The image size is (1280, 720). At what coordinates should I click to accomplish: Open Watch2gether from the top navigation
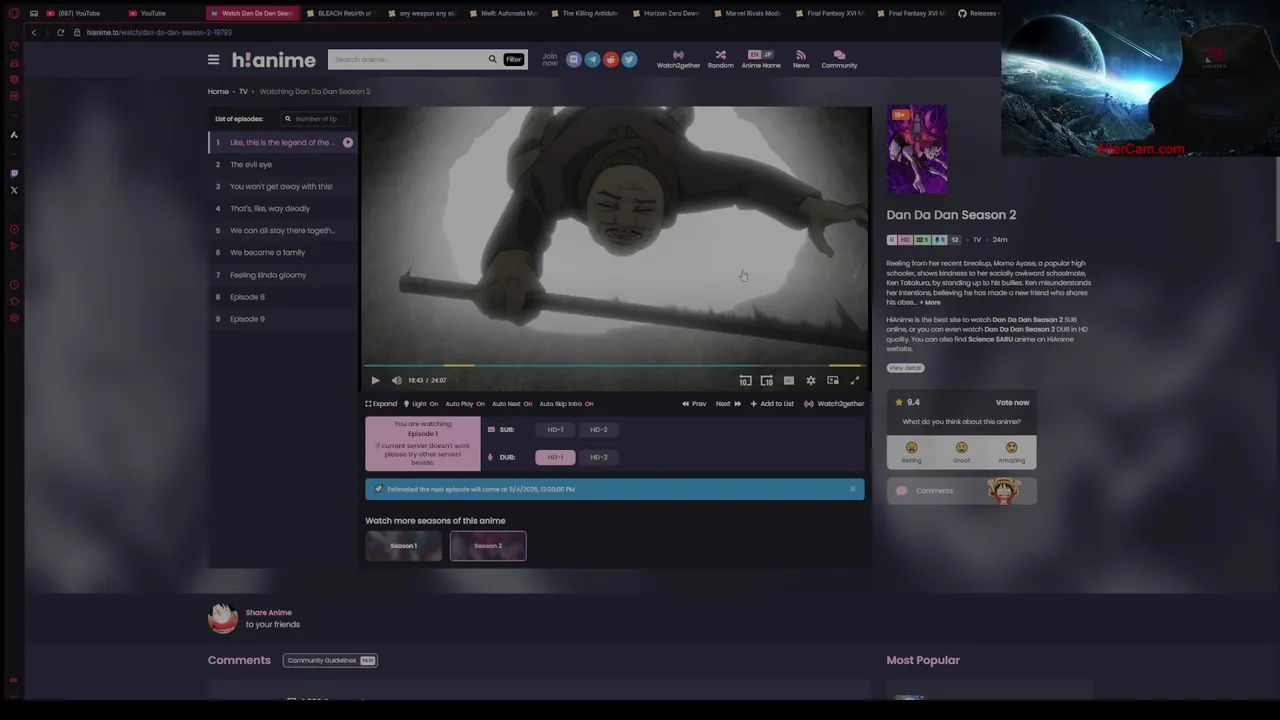[678, 59]
